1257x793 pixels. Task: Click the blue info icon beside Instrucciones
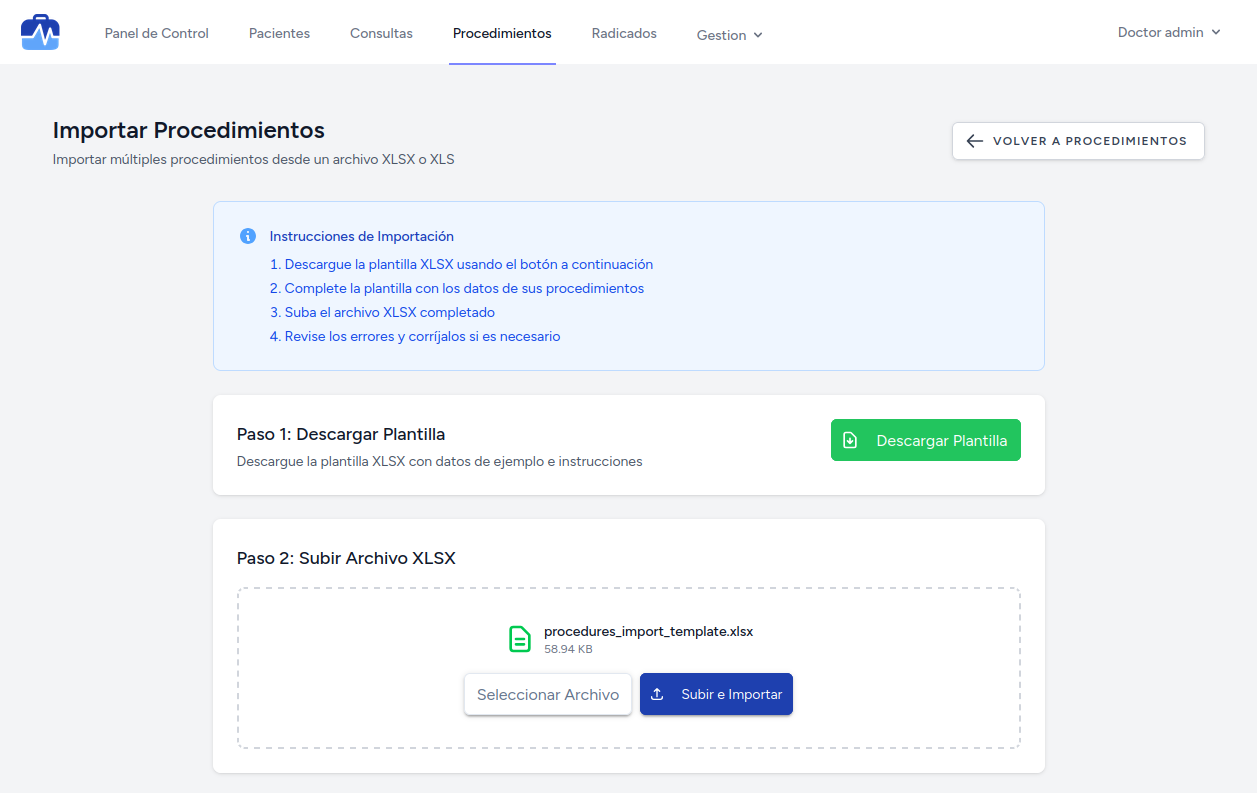point(248,236)
